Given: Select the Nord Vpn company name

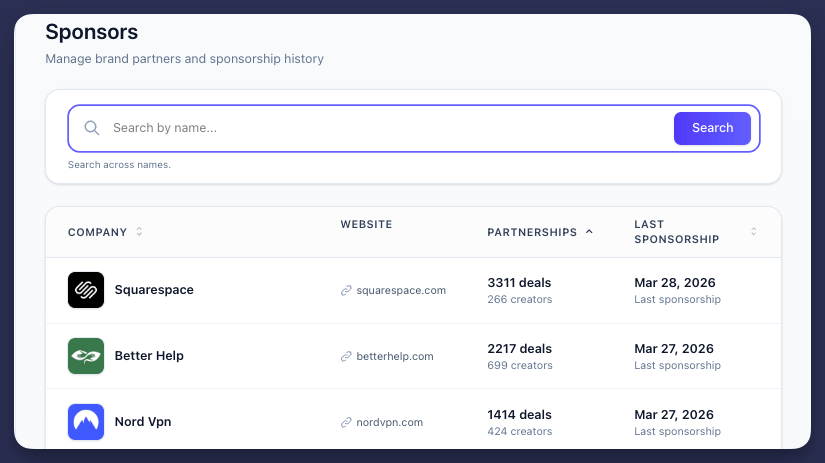Looking at the screenshot, I should coord(143,422).
